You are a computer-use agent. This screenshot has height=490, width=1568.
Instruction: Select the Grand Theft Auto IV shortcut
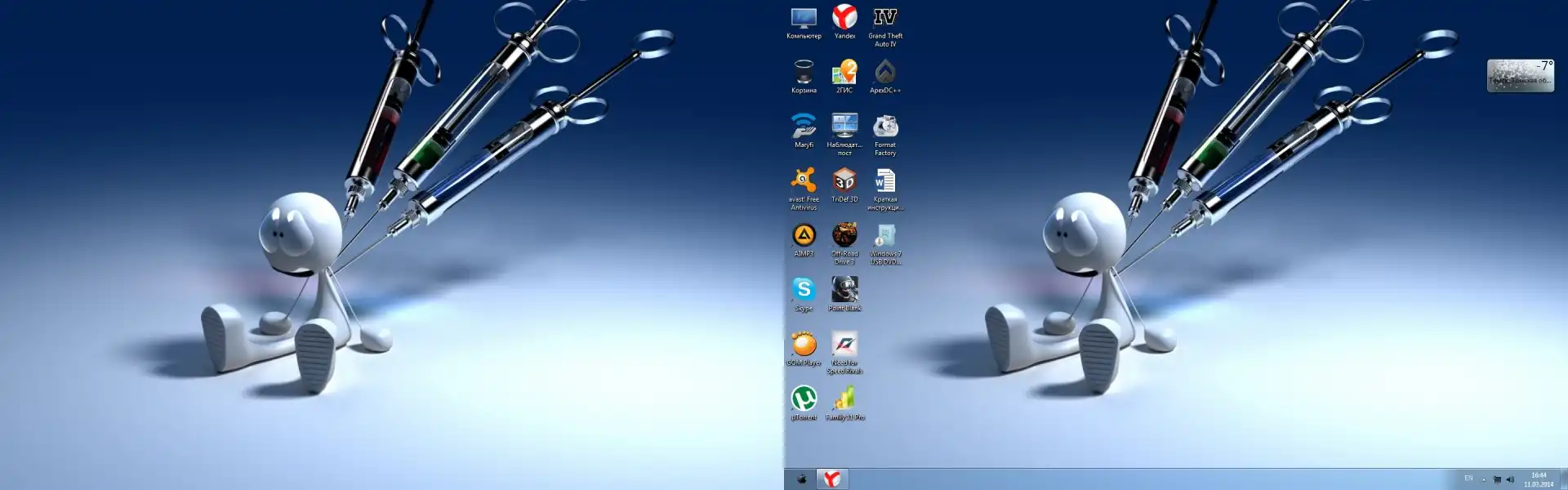pyautogui.click(x=885, y=18)
